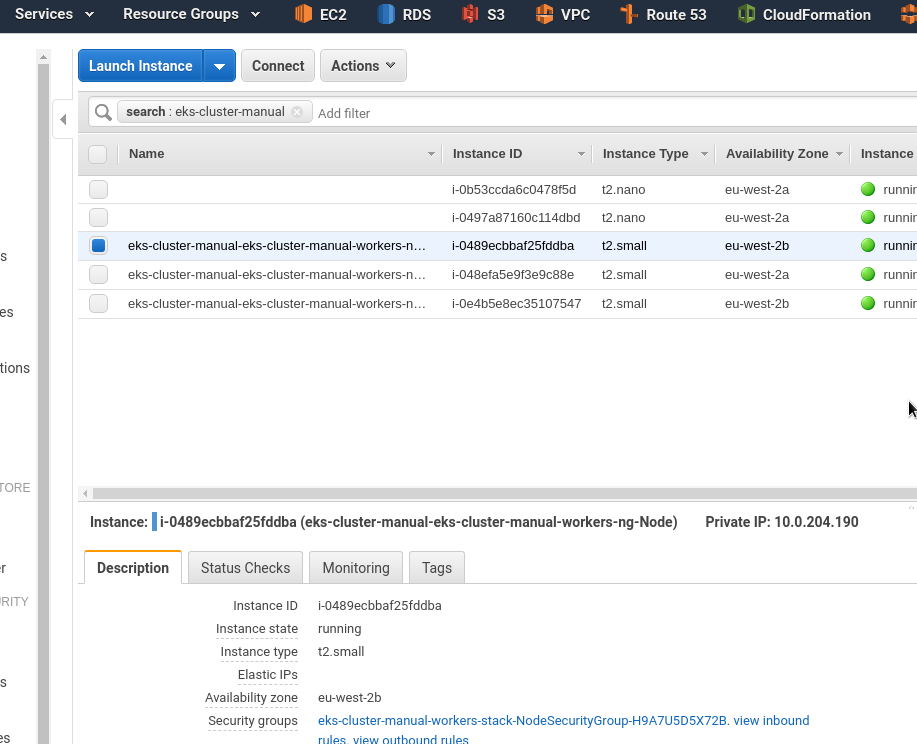Viewport: 917px width, 744px height.
Task: Open the Actions dropdown menu
Action: tap(363, 66)
